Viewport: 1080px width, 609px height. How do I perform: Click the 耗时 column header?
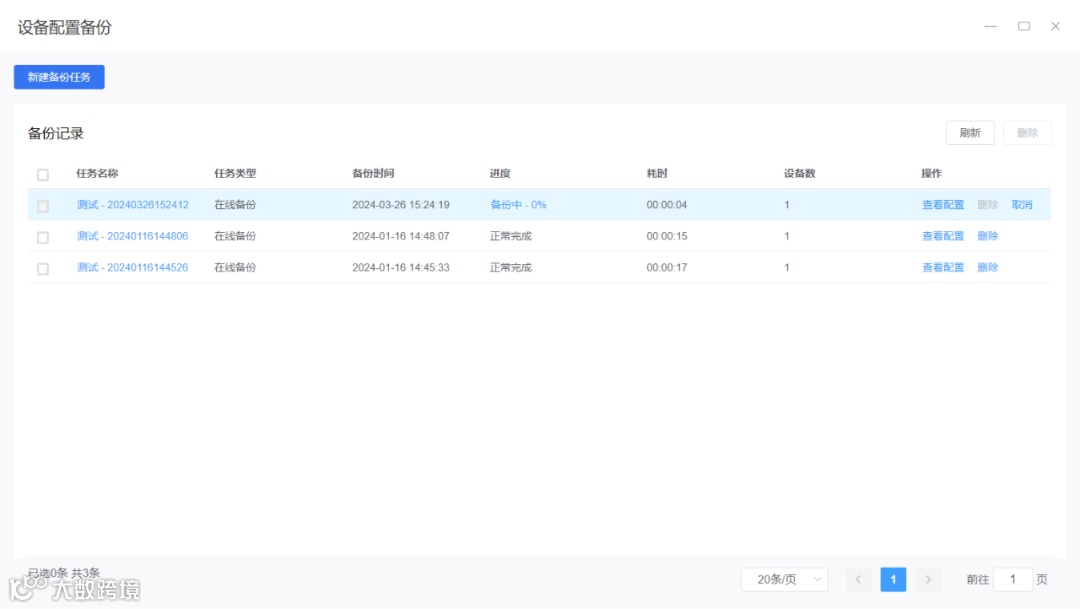656,174
